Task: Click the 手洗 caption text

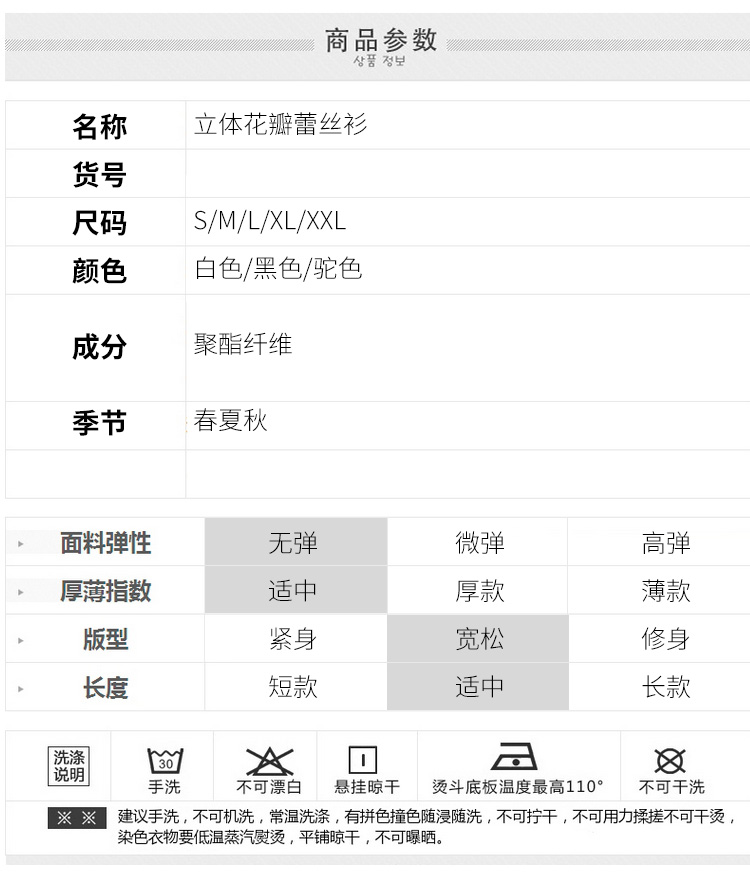Action: click(x=165, y=787)
